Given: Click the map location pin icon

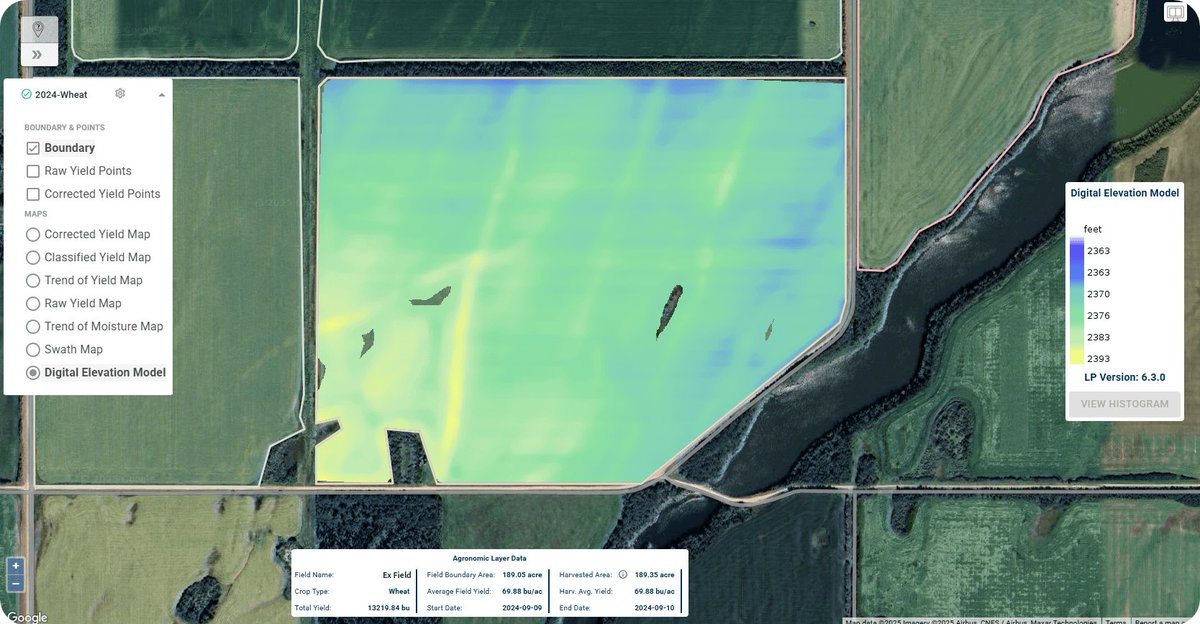Looking at the screenshot, I should pos(38,28).
